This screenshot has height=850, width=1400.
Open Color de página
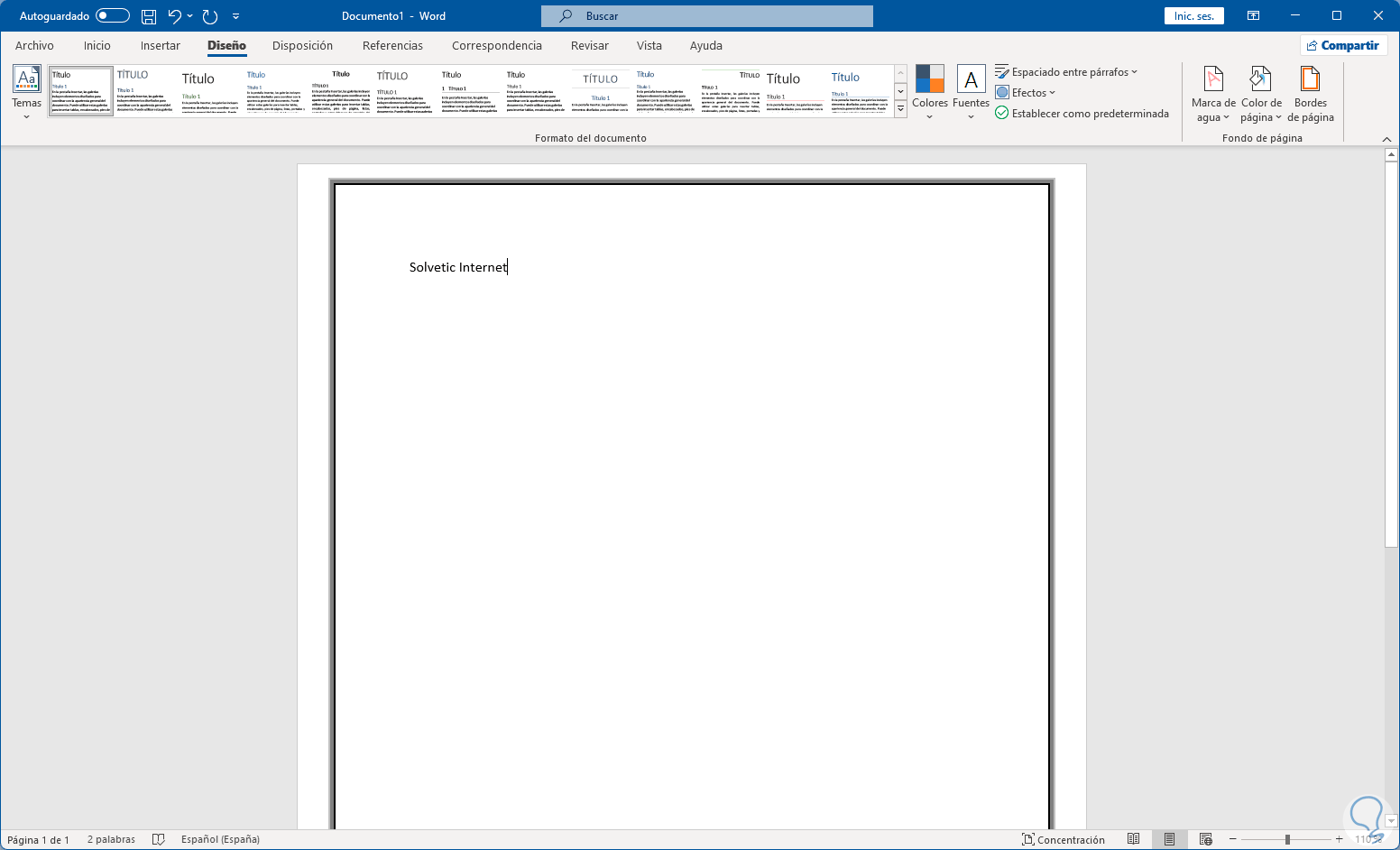pos(1261,93)
